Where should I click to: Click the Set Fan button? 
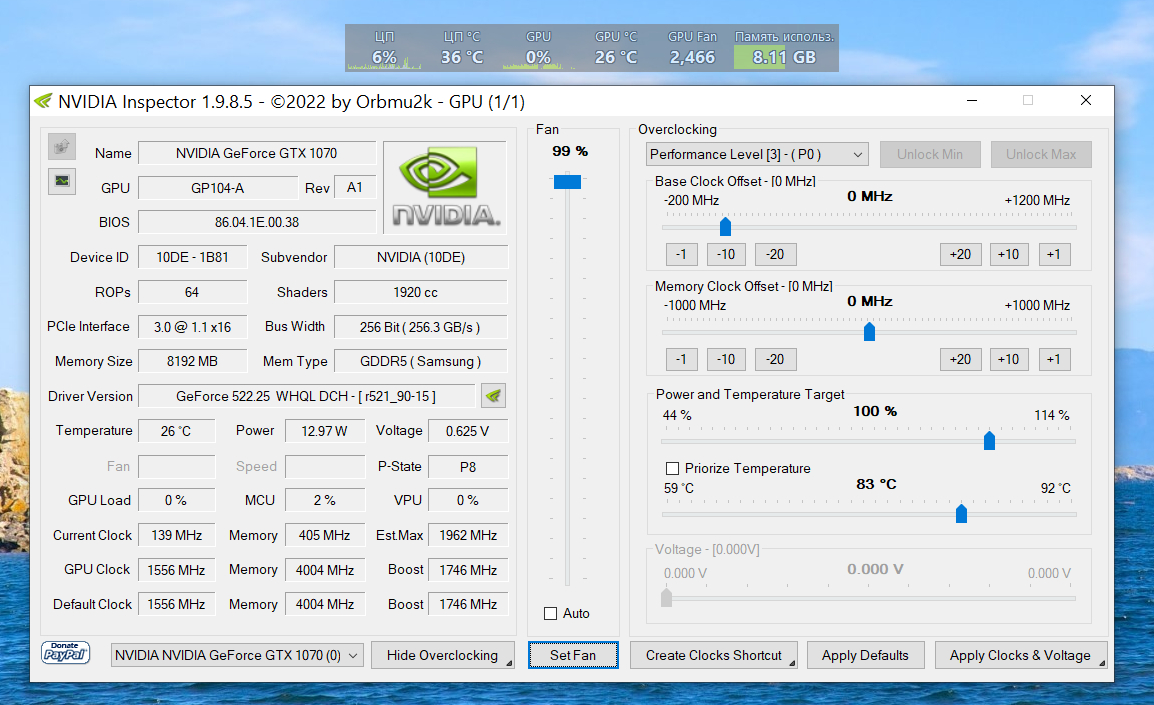[x=573, y=655]
